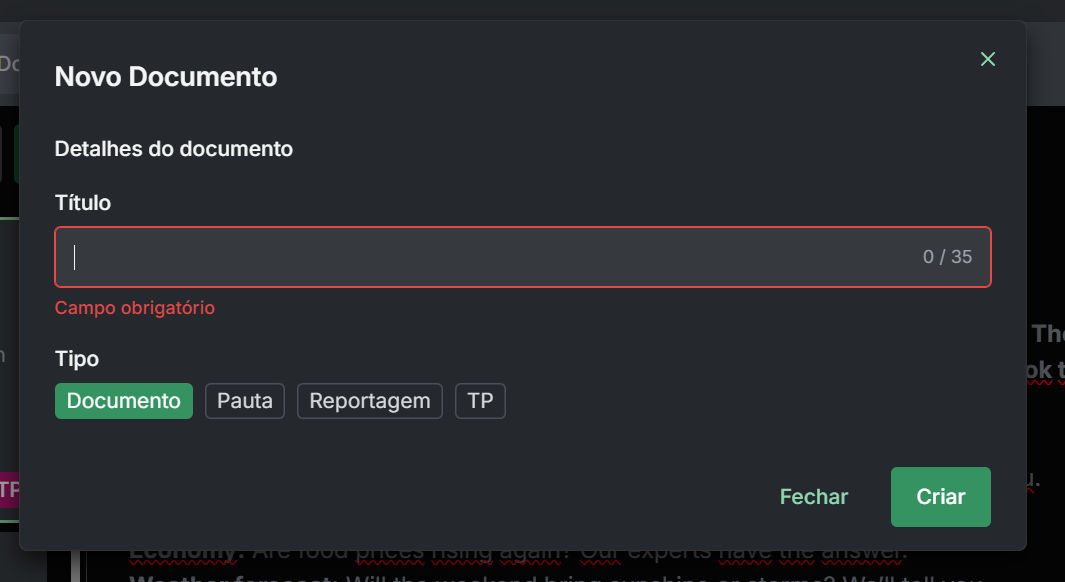Image resolution: width=1065 pixels, height=582 pixels.
Task: Click the Detalhes do documento heading
Action: point(173,148)
